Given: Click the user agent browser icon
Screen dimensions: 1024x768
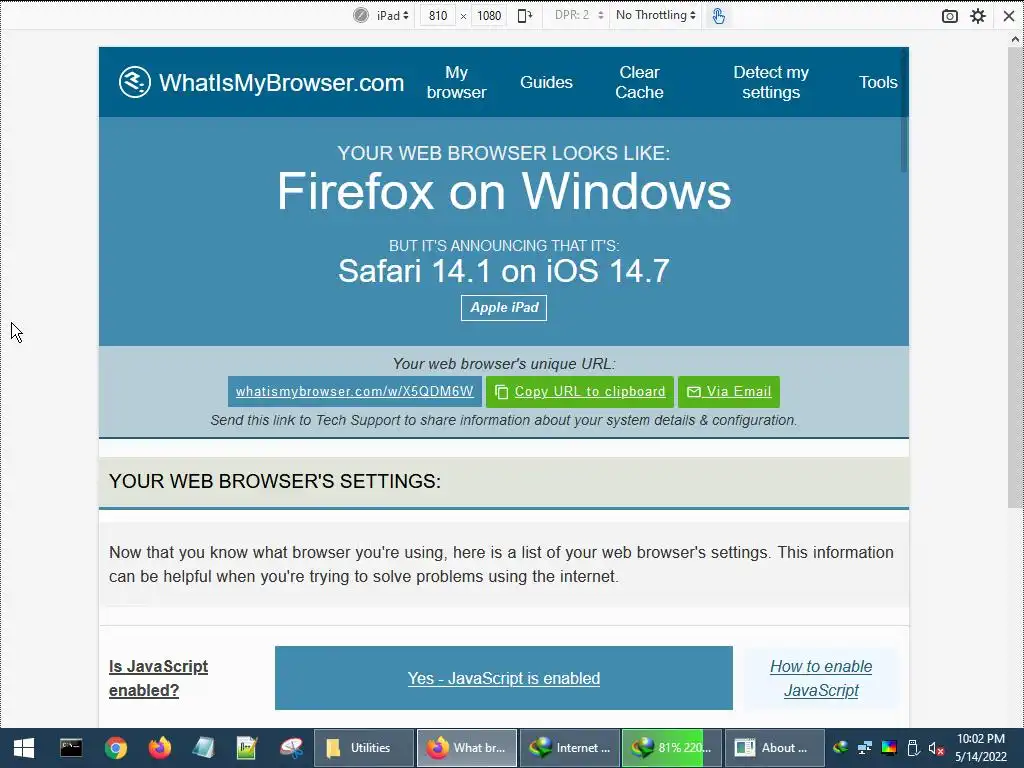Looking at the screenshot, I should [360, 16].
